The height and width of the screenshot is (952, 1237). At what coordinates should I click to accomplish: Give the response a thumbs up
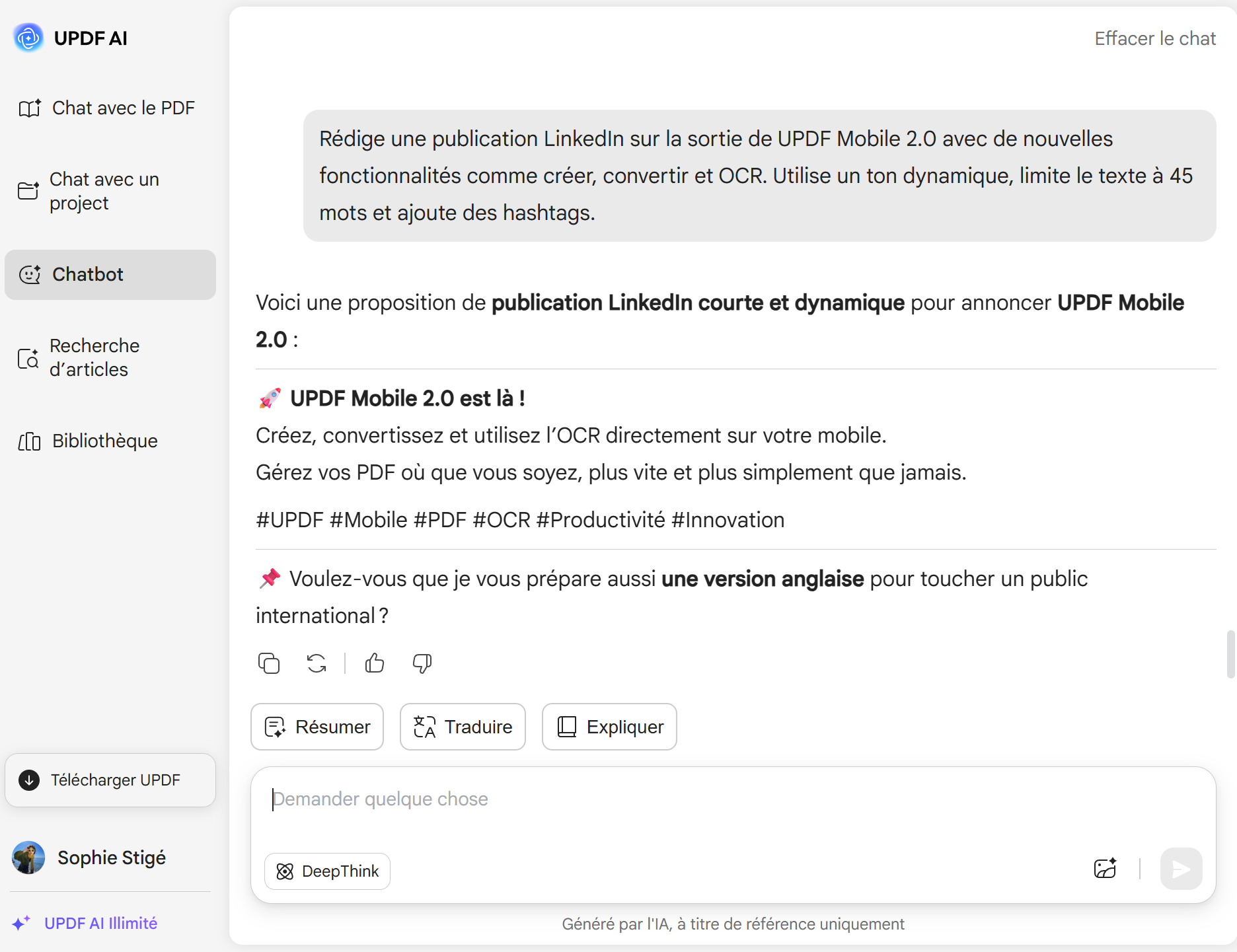point(375,663)
